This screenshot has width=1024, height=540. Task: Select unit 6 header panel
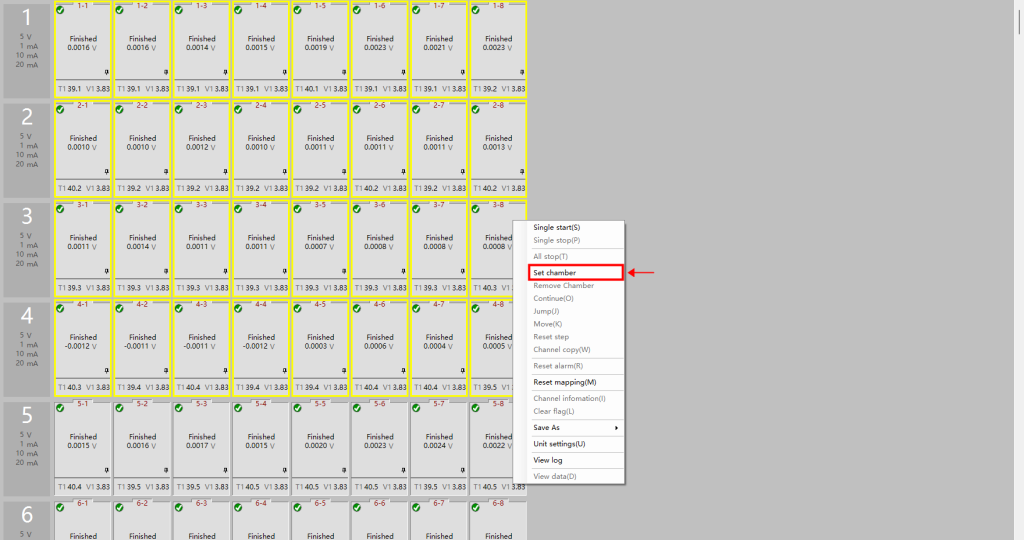(27, 520)
